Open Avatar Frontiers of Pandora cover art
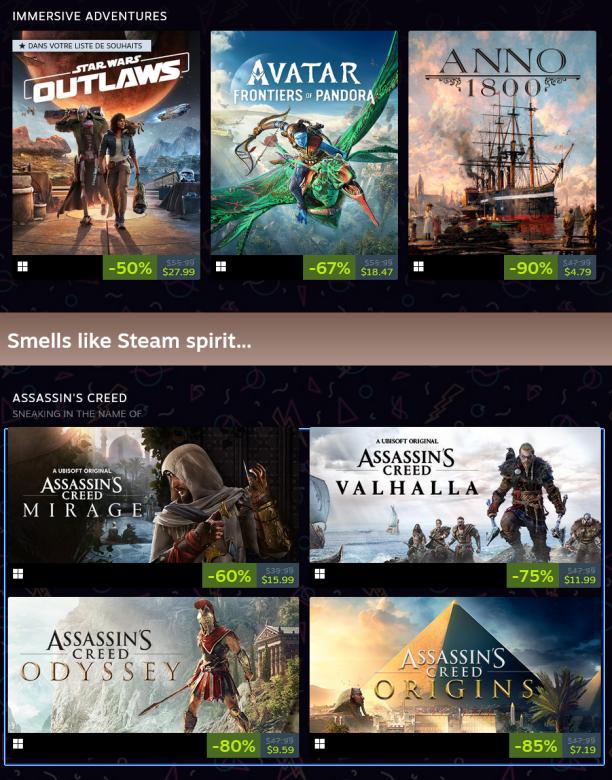The height and width of the screenshot is (780, 612). (304, 143)
